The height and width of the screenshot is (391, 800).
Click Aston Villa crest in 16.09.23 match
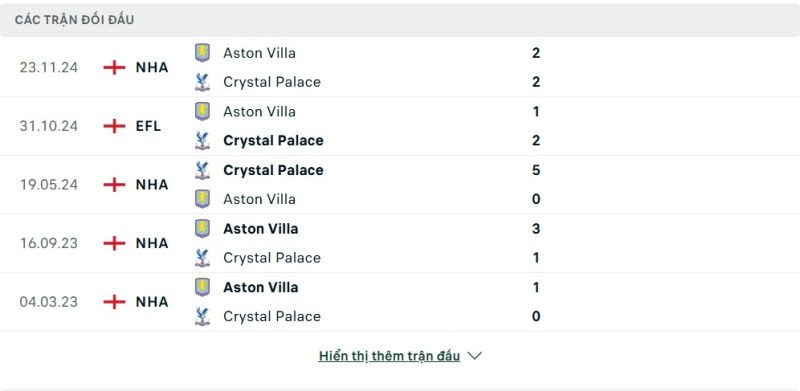tap(202, 229)
